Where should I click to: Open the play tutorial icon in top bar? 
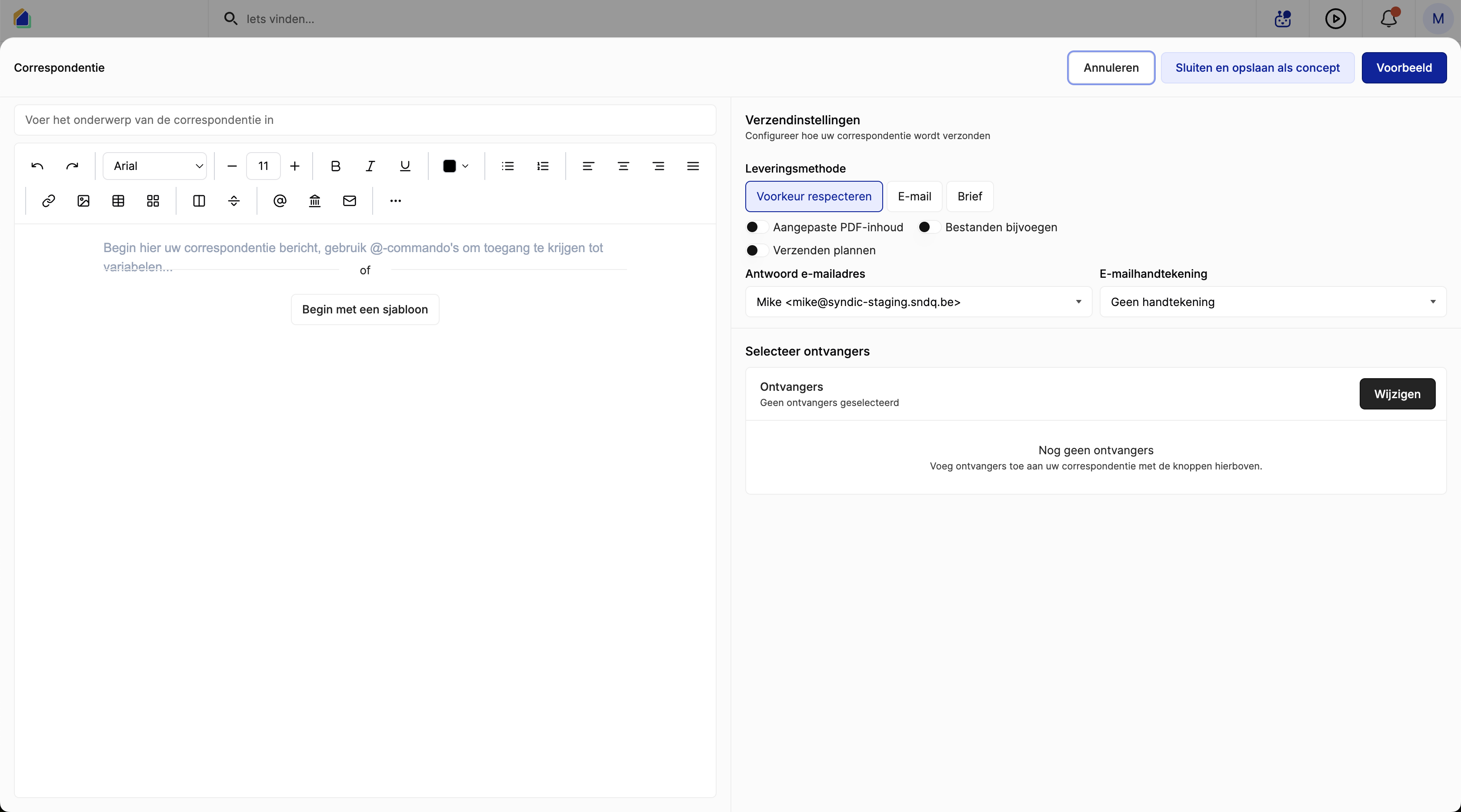(1336, 19)
